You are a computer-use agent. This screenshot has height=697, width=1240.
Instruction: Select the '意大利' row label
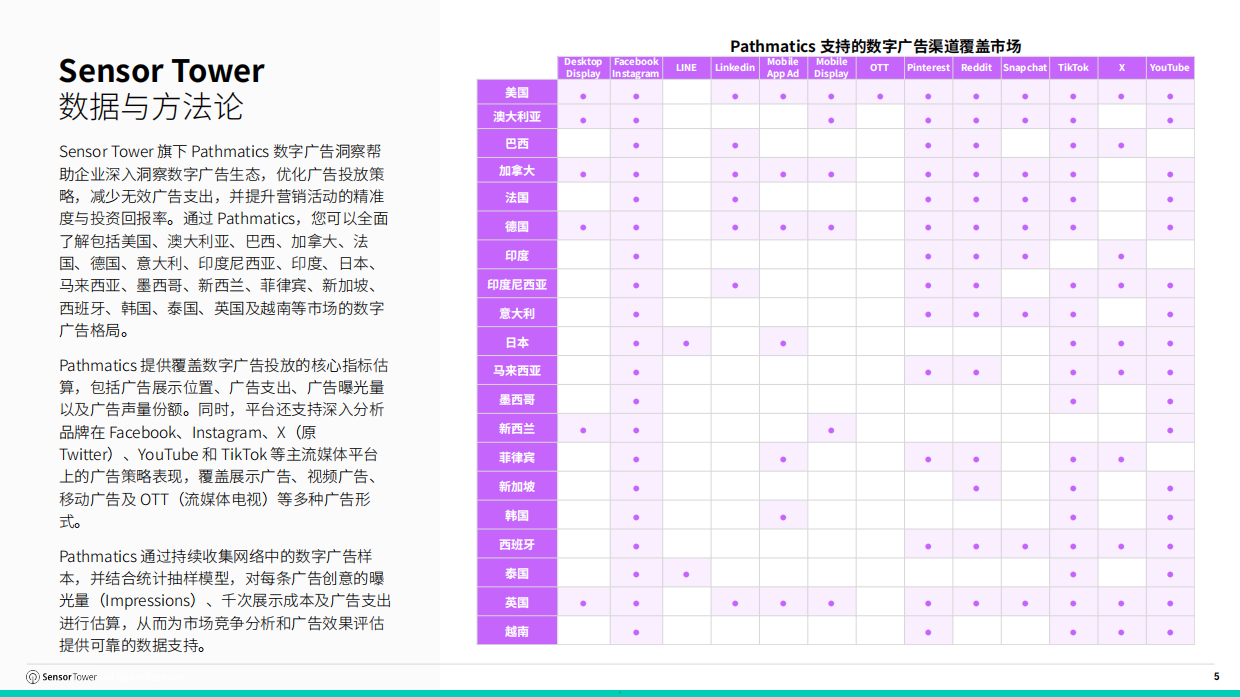(x=517, y=314)
